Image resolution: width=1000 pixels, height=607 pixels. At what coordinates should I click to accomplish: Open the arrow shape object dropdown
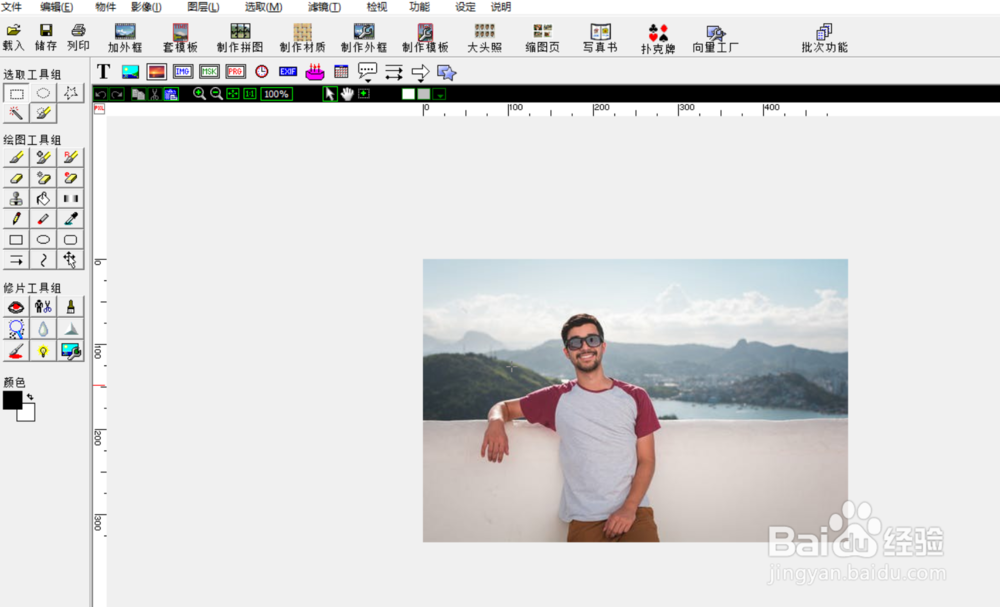point(420,73)
